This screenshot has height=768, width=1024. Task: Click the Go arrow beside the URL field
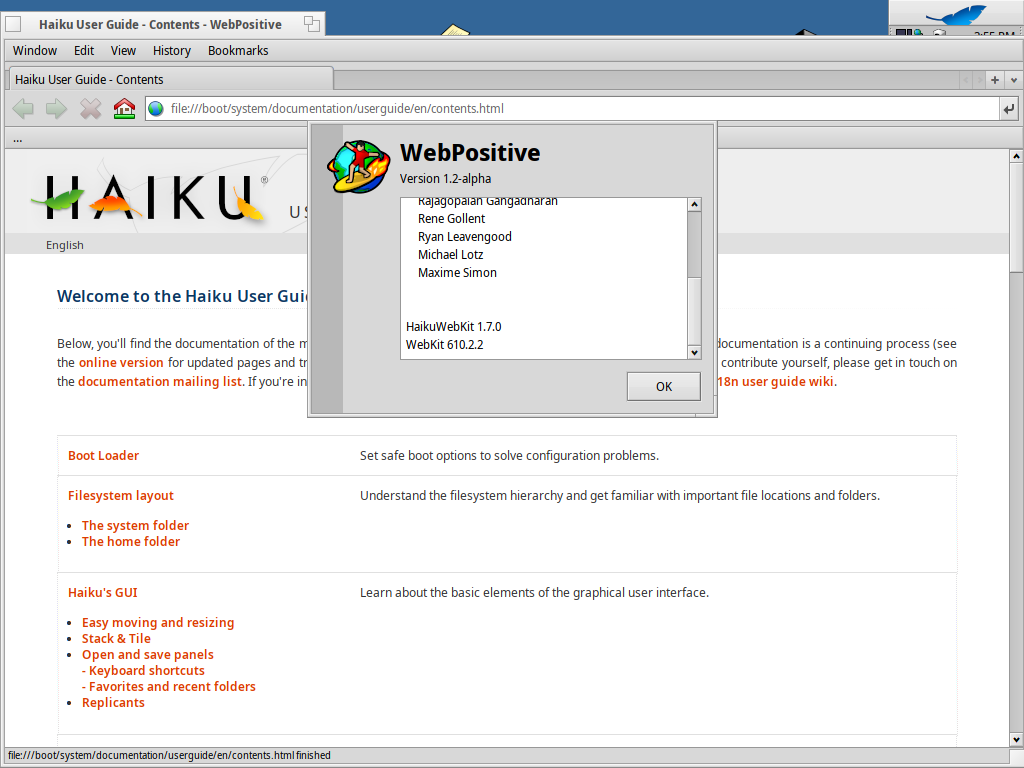point(1008,108)
